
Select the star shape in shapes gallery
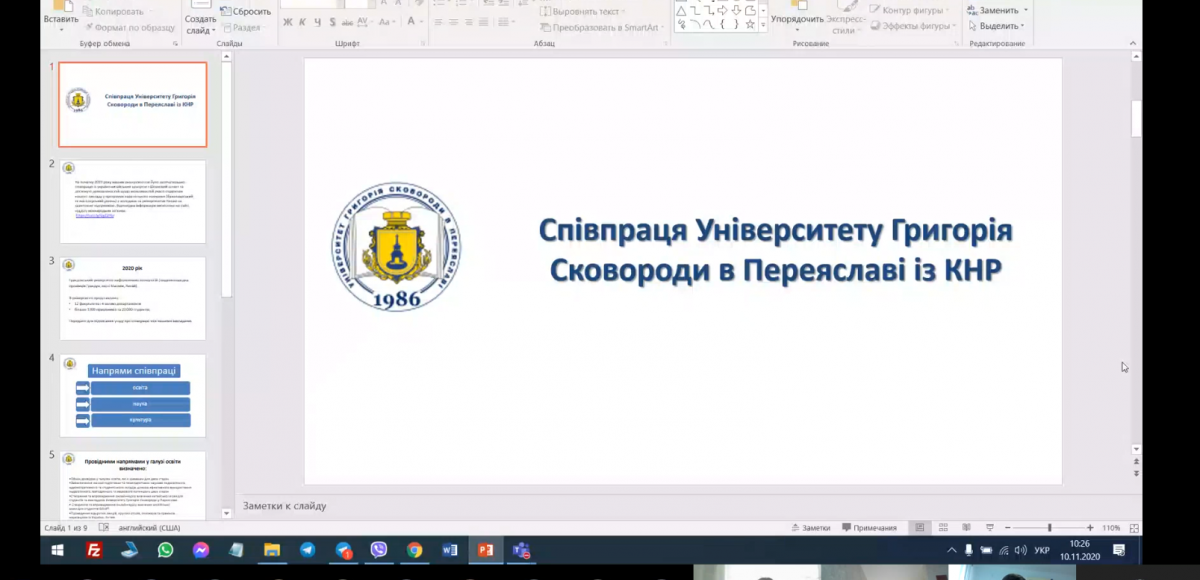(x=750, y=24)
